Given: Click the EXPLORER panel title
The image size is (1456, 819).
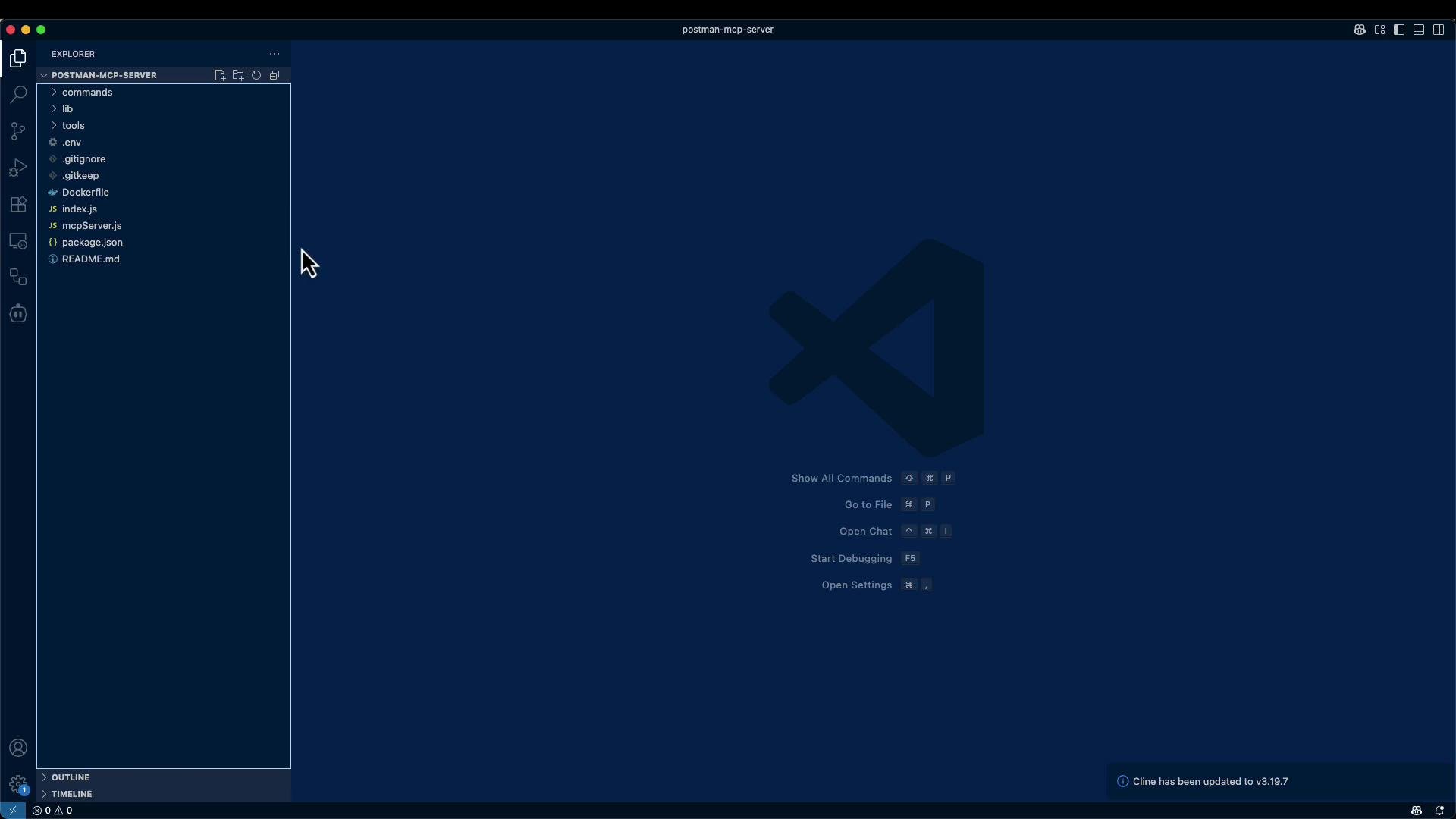Looking at the screenshot, I should (x=74, y=54).
